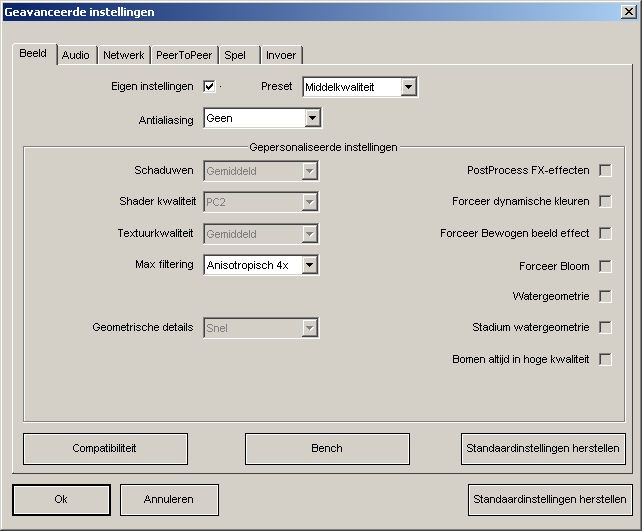
Task: Close the Geavanceerde instellingen dialog
Action: (x=628, y=11)
